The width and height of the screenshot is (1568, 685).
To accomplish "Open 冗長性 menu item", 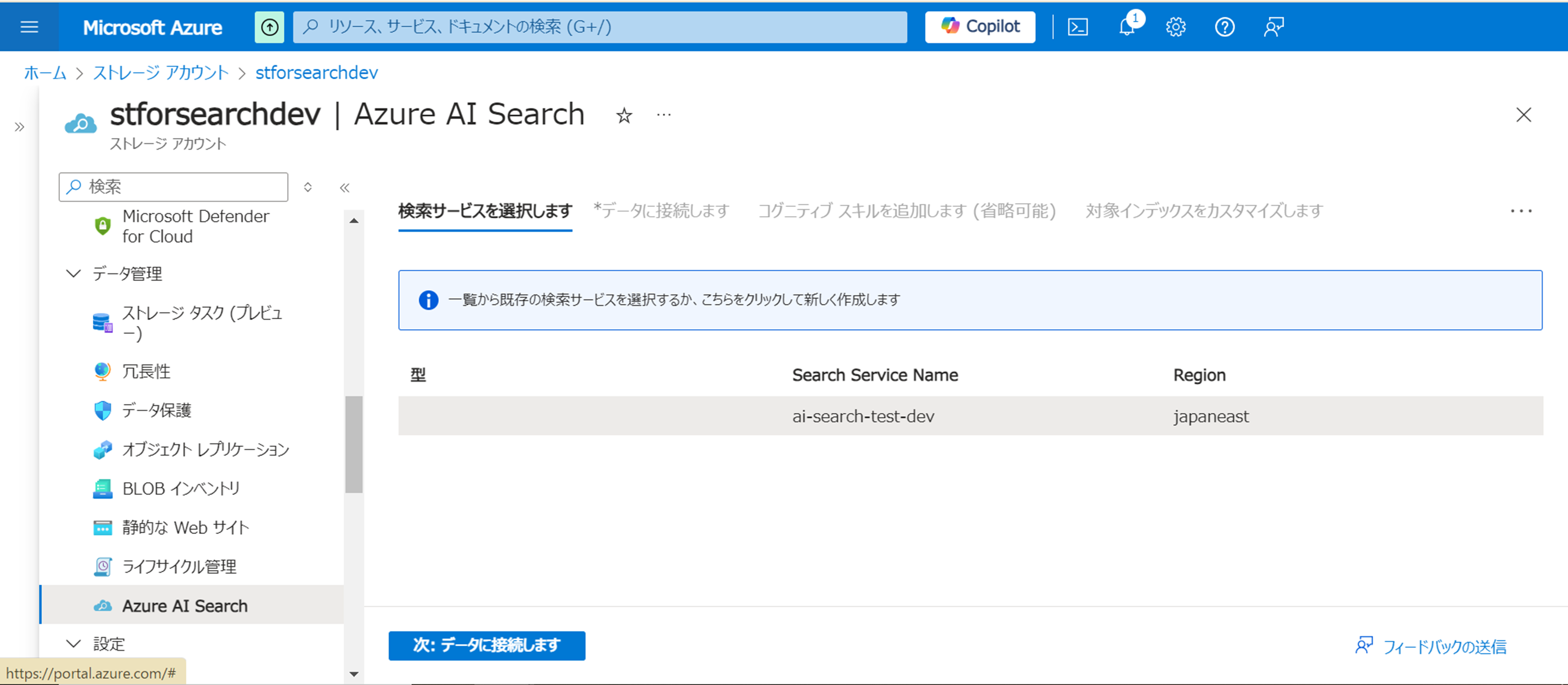I will pos(146,371).
